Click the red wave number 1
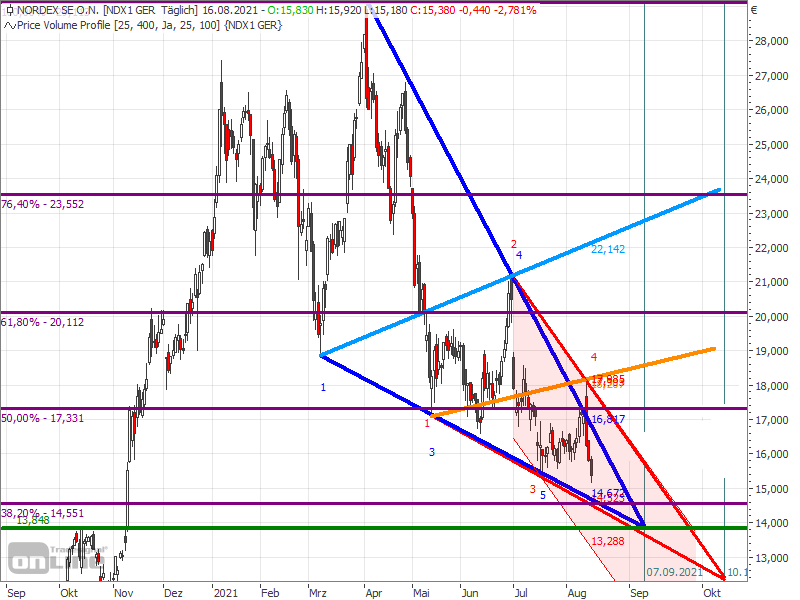 pyautogui.click(x=427, y=423)
